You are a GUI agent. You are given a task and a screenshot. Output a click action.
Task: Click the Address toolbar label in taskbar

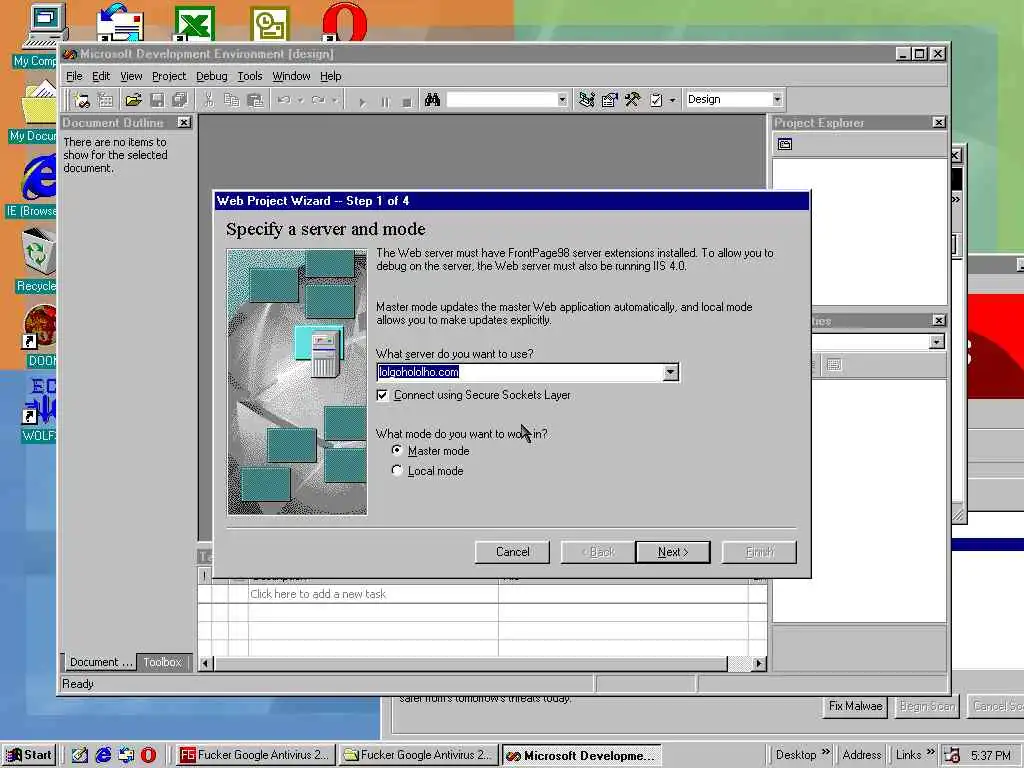tap(861, 755)
